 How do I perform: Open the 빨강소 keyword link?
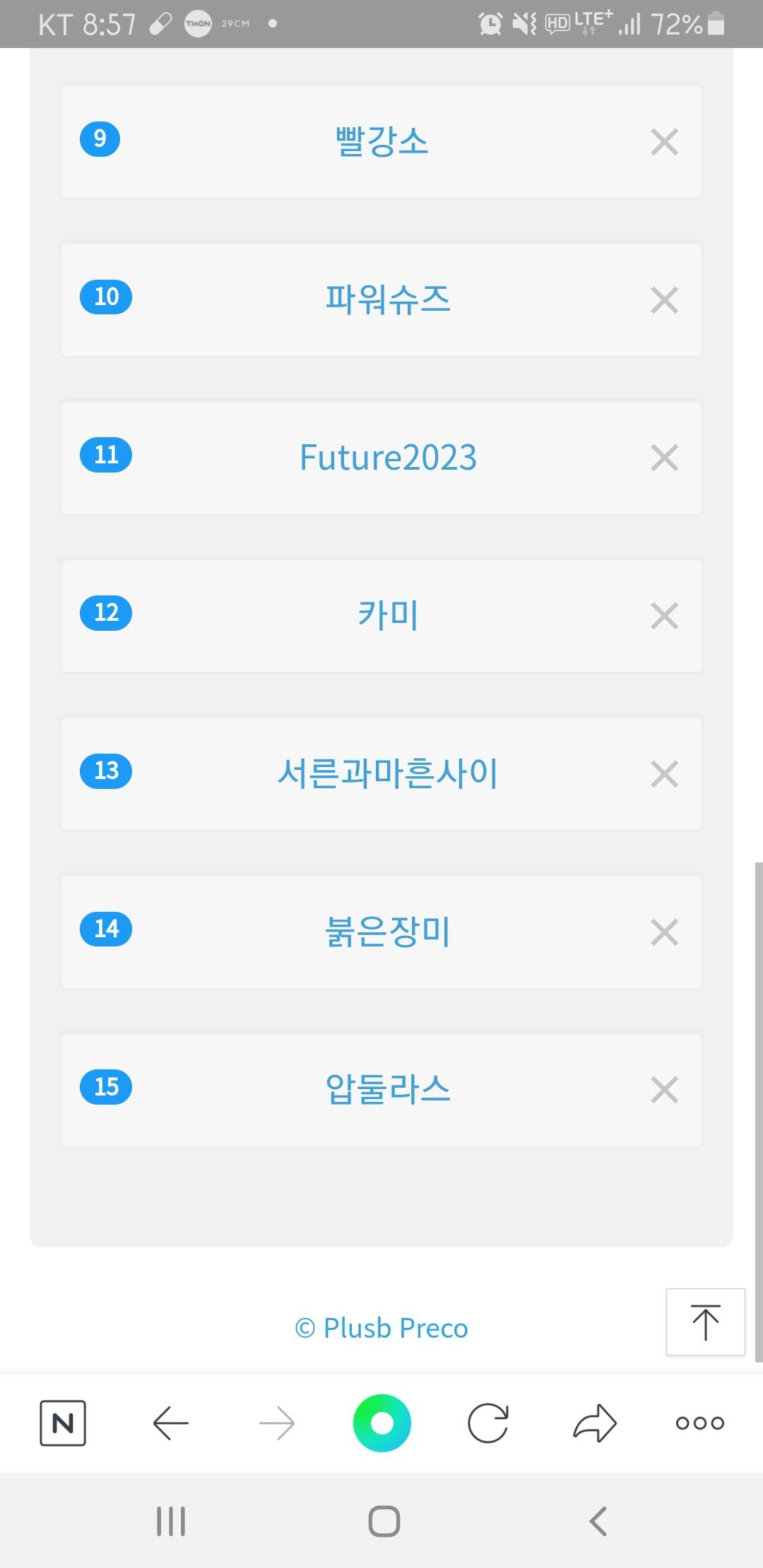(x=381, y=141)
